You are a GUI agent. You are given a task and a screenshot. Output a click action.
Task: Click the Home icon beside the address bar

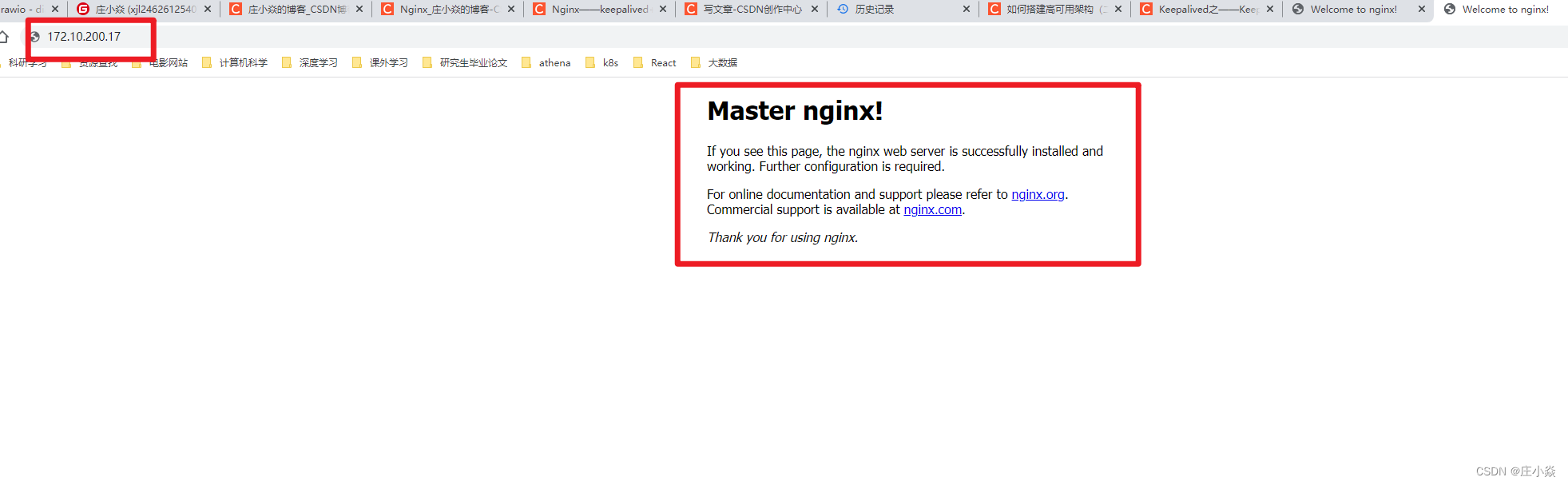point(4,37)
